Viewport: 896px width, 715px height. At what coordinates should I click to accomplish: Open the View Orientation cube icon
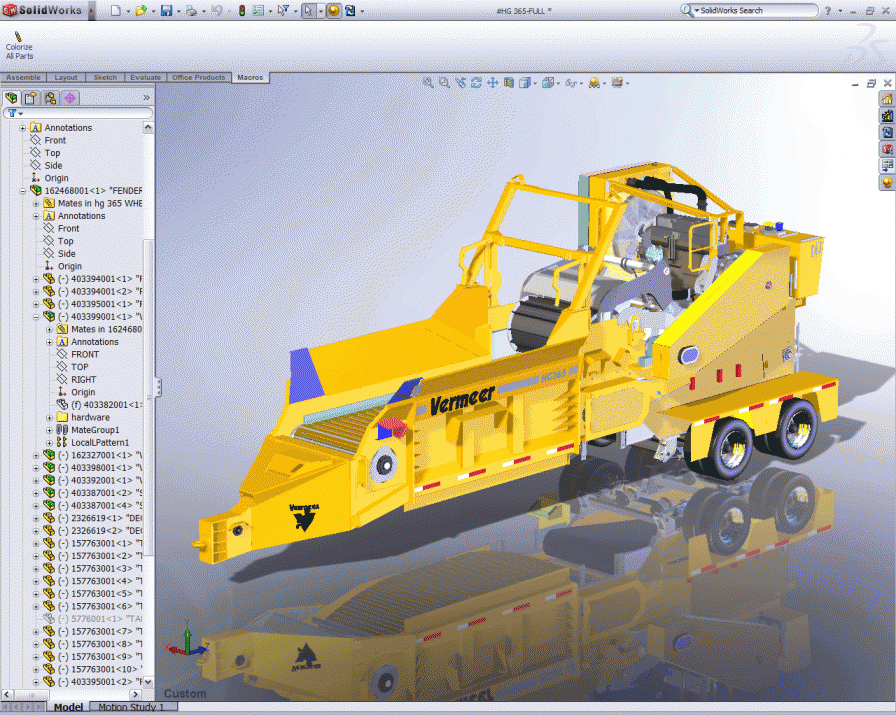[x=523, y=83]
